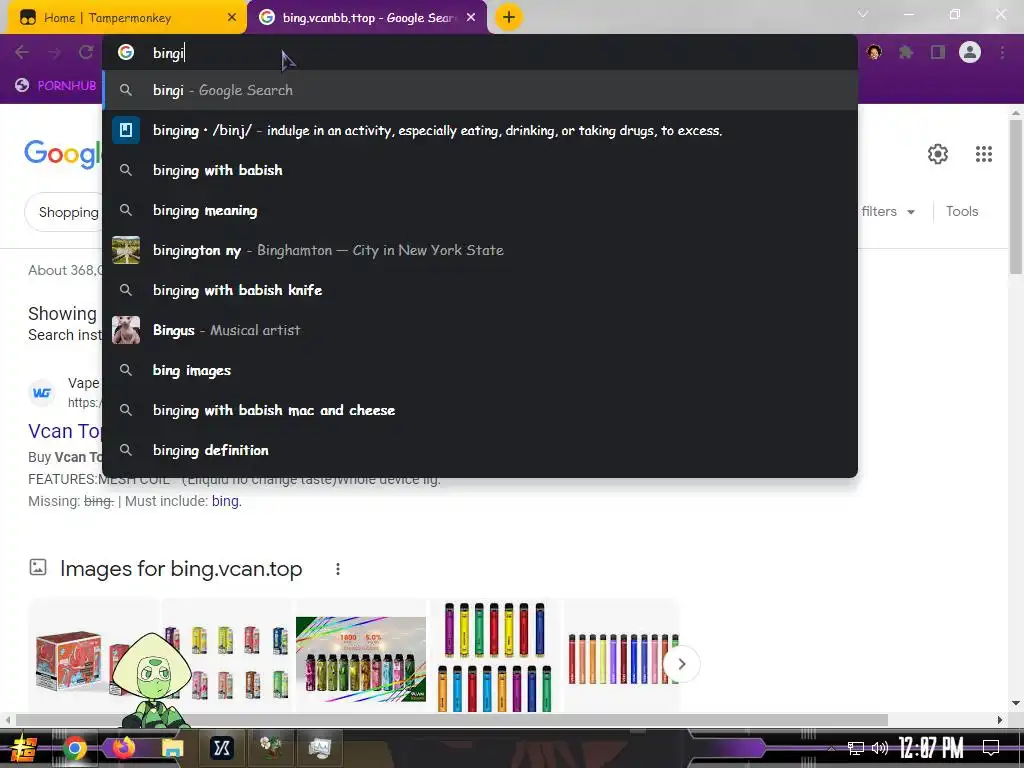Screen dimensions: 1024x768
Task: Go back with the back arrow
Action: (22, 52)
